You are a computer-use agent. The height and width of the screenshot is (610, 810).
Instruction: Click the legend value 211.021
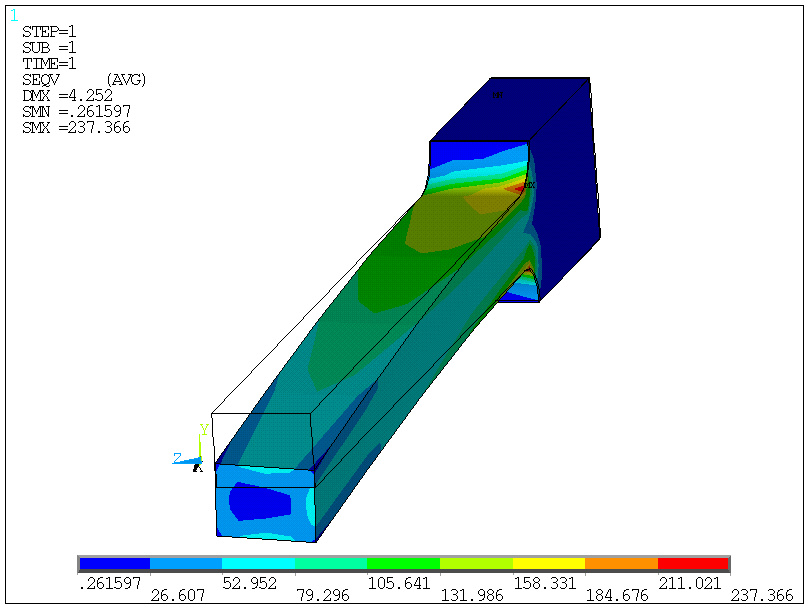(690, 583)
